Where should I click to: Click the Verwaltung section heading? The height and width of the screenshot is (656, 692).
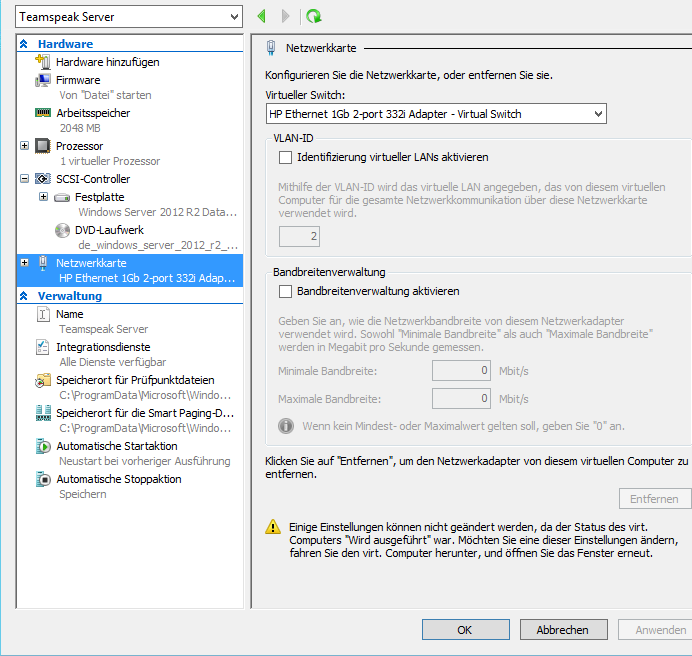70,296
